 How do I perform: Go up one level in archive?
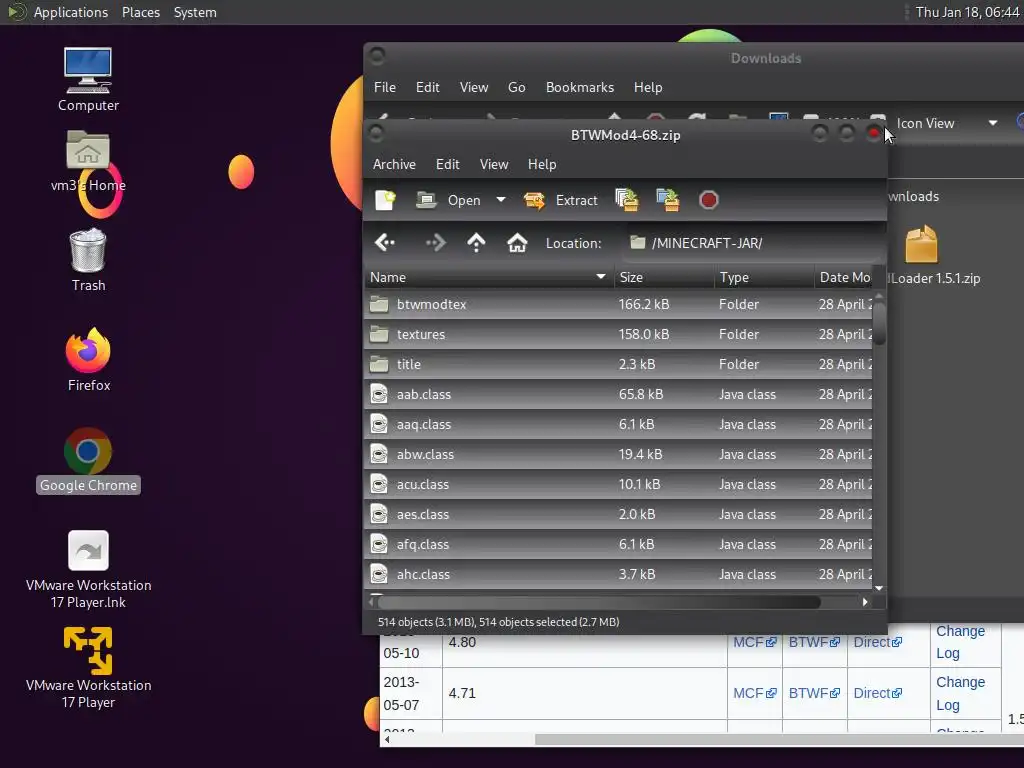coord(476,243)
